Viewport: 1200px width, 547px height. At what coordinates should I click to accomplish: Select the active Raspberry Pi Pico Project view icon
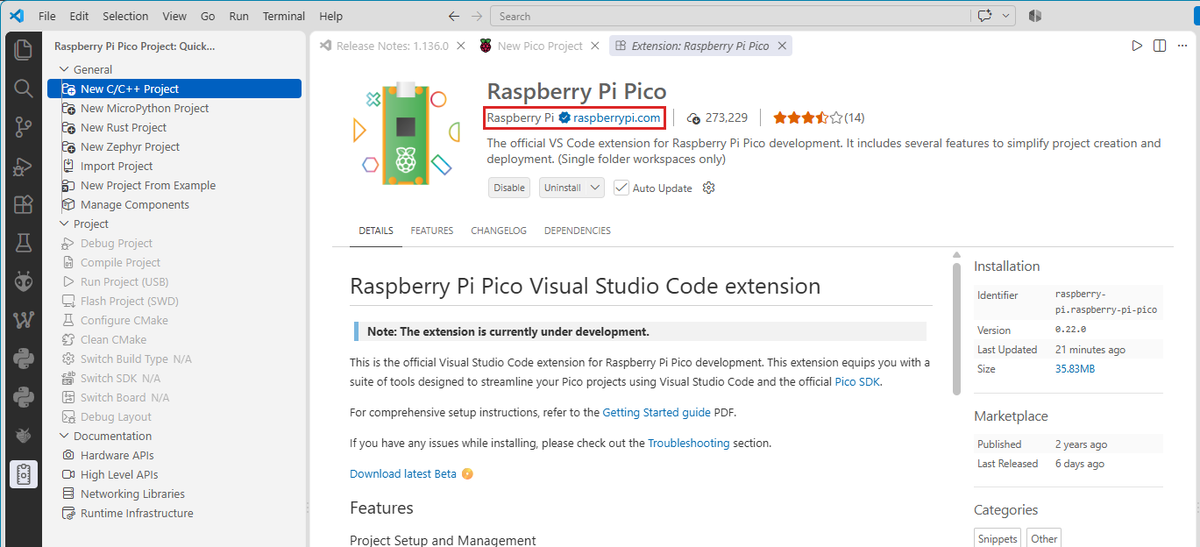23,475
